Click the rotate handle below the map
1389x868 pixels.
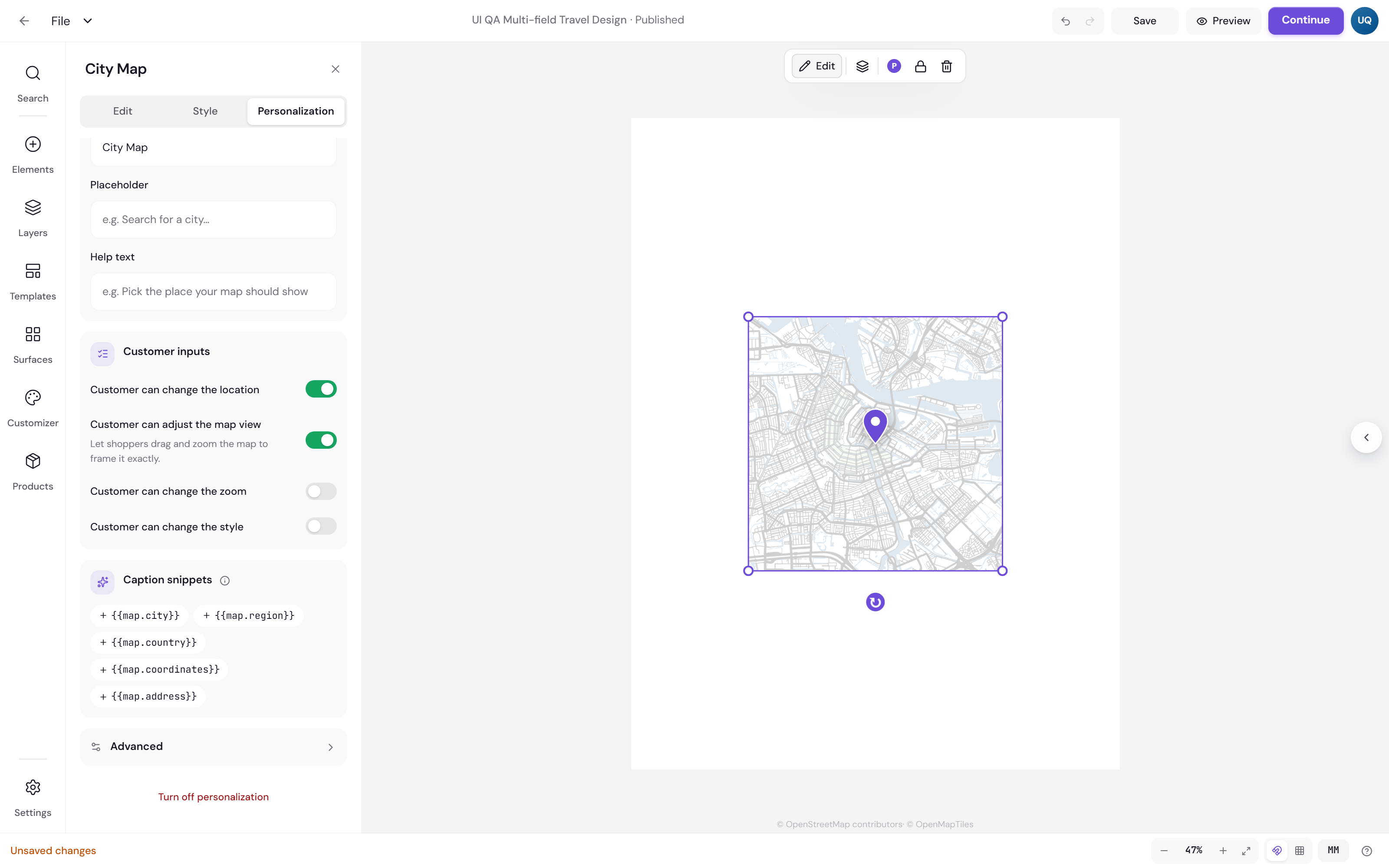(x=875, y=602)
